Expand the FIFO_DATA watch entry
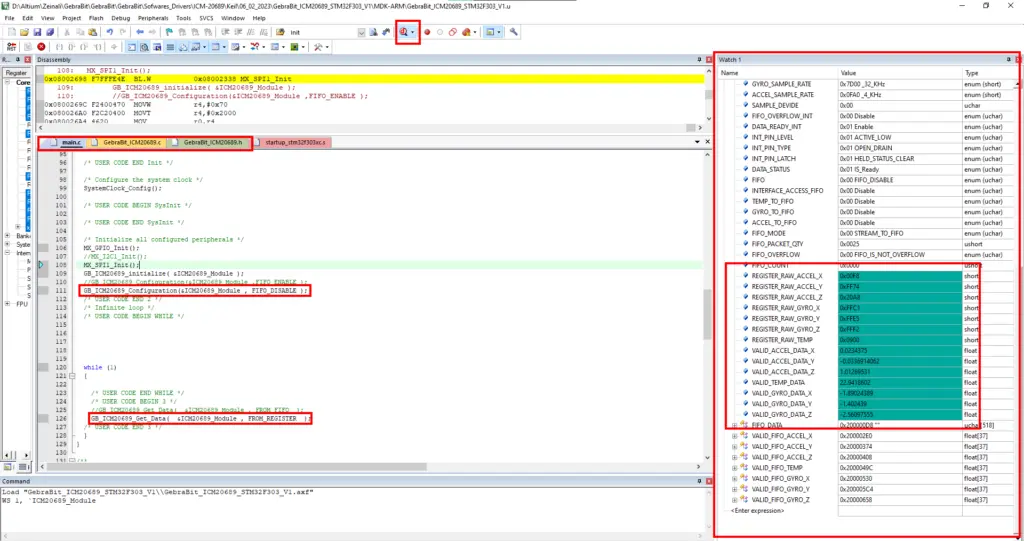This screenshot has height=541, width=1024. (735, 425)
